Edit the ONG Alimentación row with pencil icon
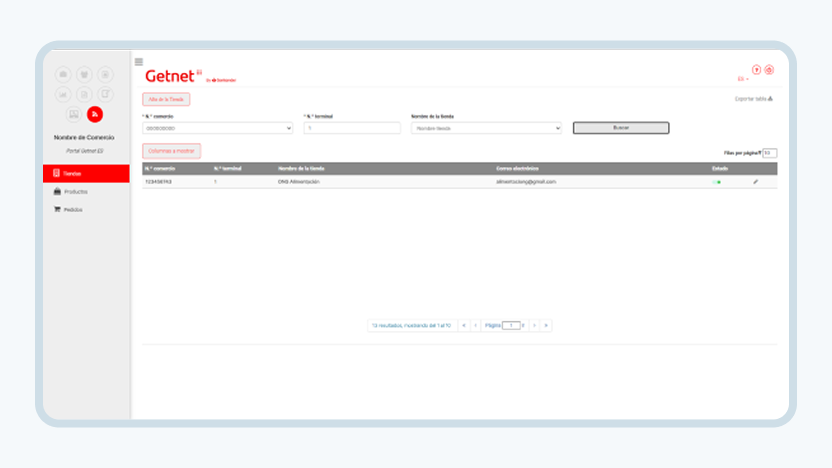 point(756,182)
